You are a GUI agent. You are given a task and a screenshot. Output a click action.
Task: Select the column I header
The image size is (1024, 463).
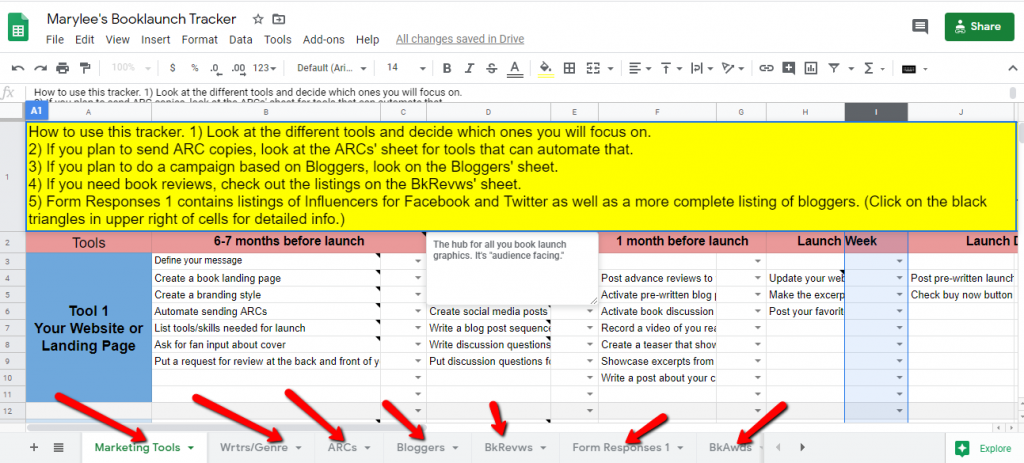click(876, 112)
